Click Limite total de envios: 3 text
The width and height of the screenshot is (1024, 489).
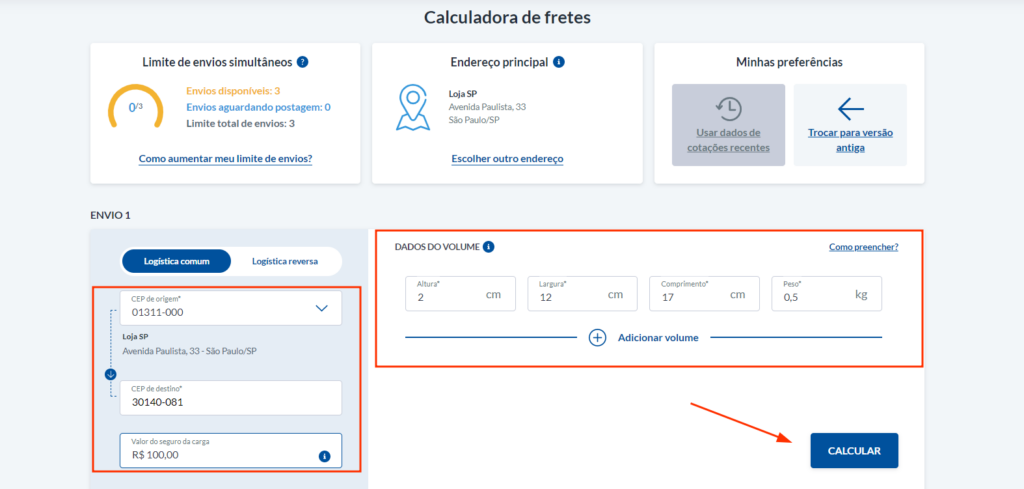point(240,123)
